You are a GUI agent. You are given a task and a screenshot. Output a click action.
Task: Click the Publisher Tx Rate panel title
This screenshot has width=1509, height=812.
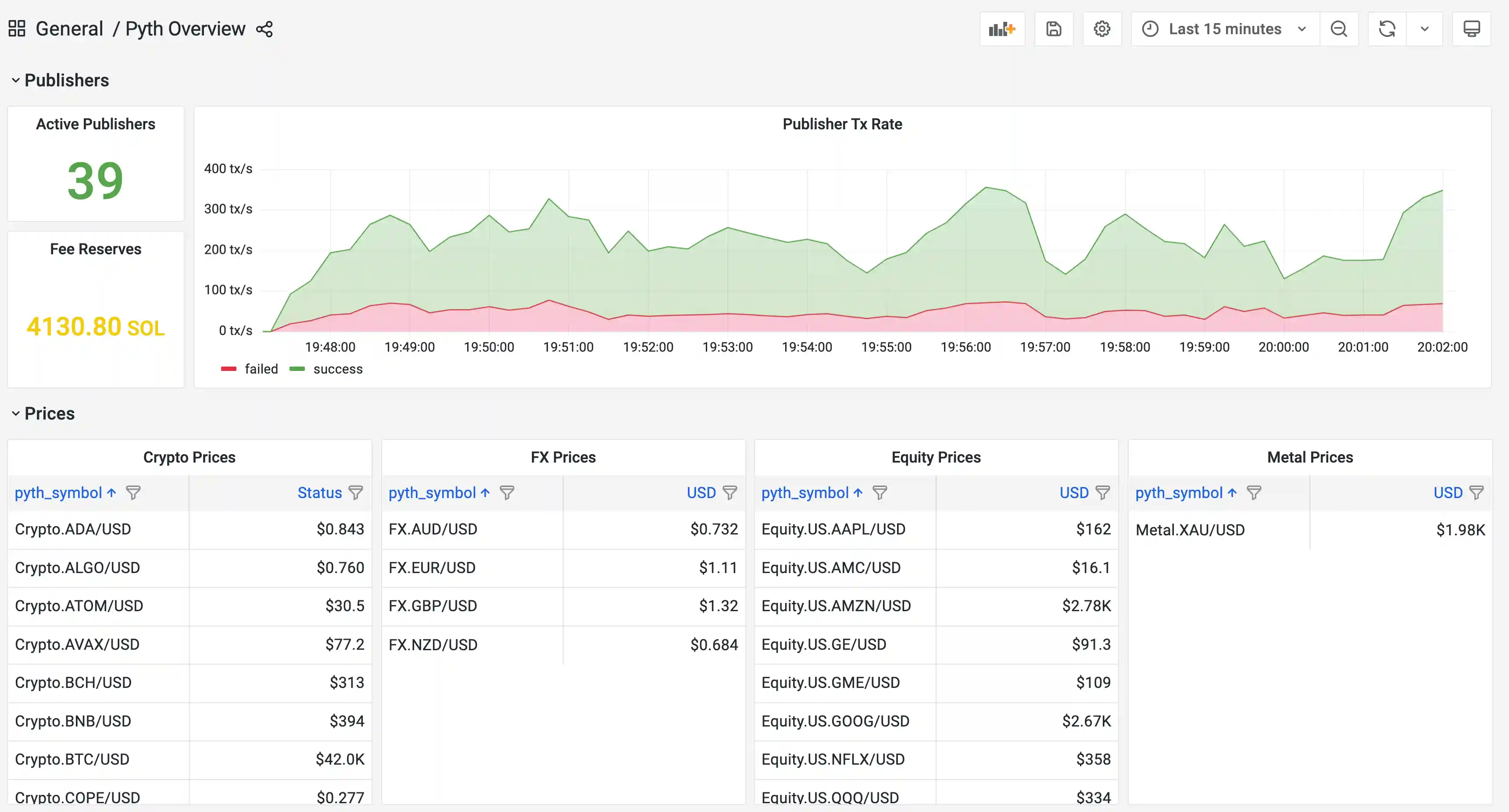click(842, 124)
